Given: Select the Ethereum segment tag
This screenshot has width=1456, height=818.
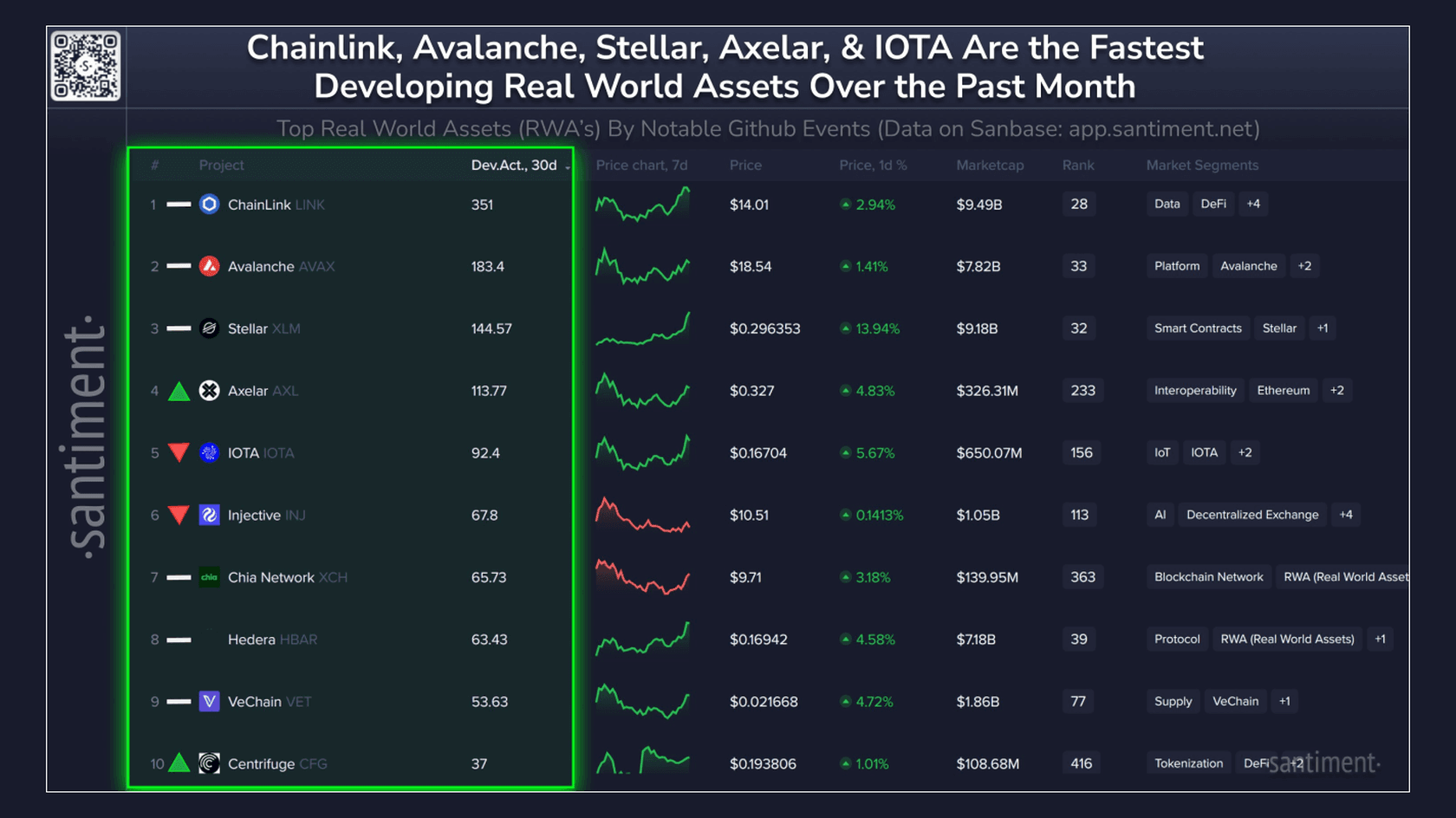Looking at the screenshot, I should pos(1284,391).
